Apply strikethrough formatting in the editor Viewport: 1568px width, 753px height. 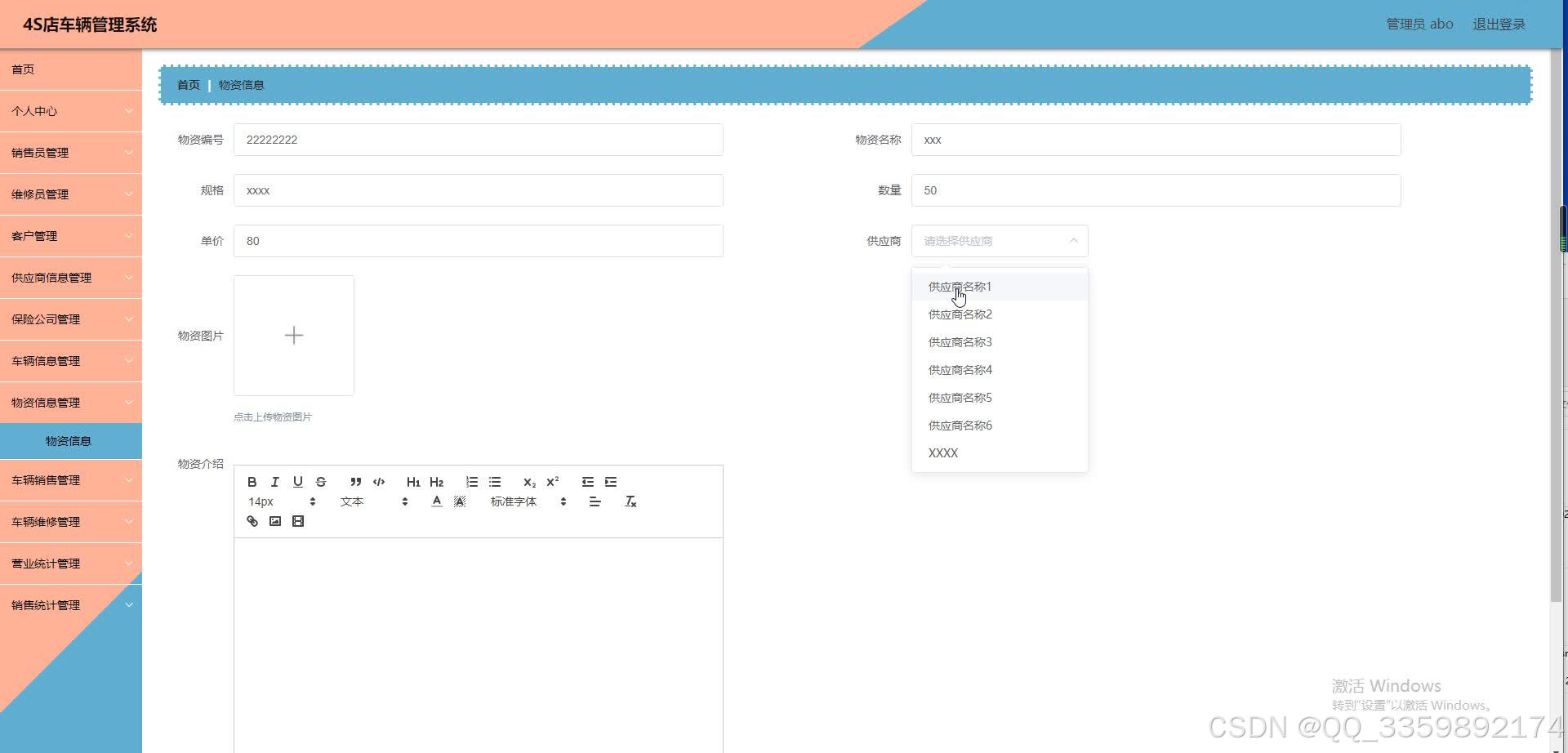321,482
